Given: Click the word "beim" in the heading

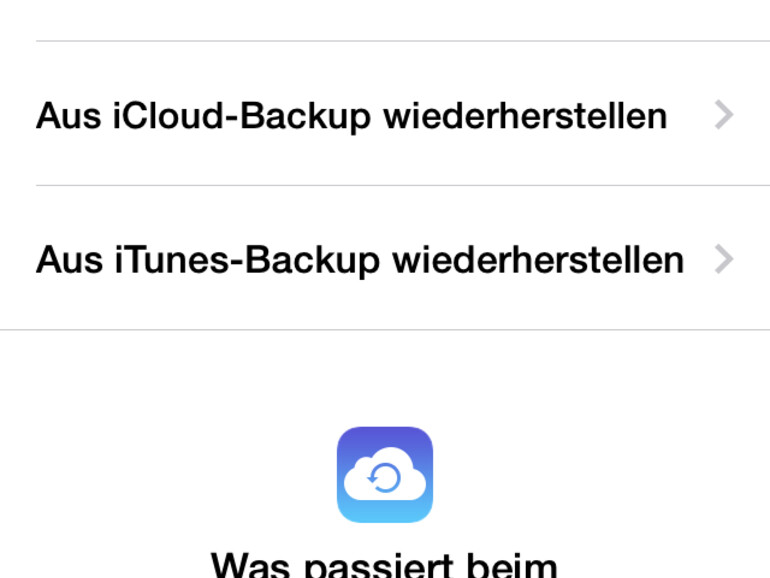Looking at the screenshot, I should click(x=510, y=566).
